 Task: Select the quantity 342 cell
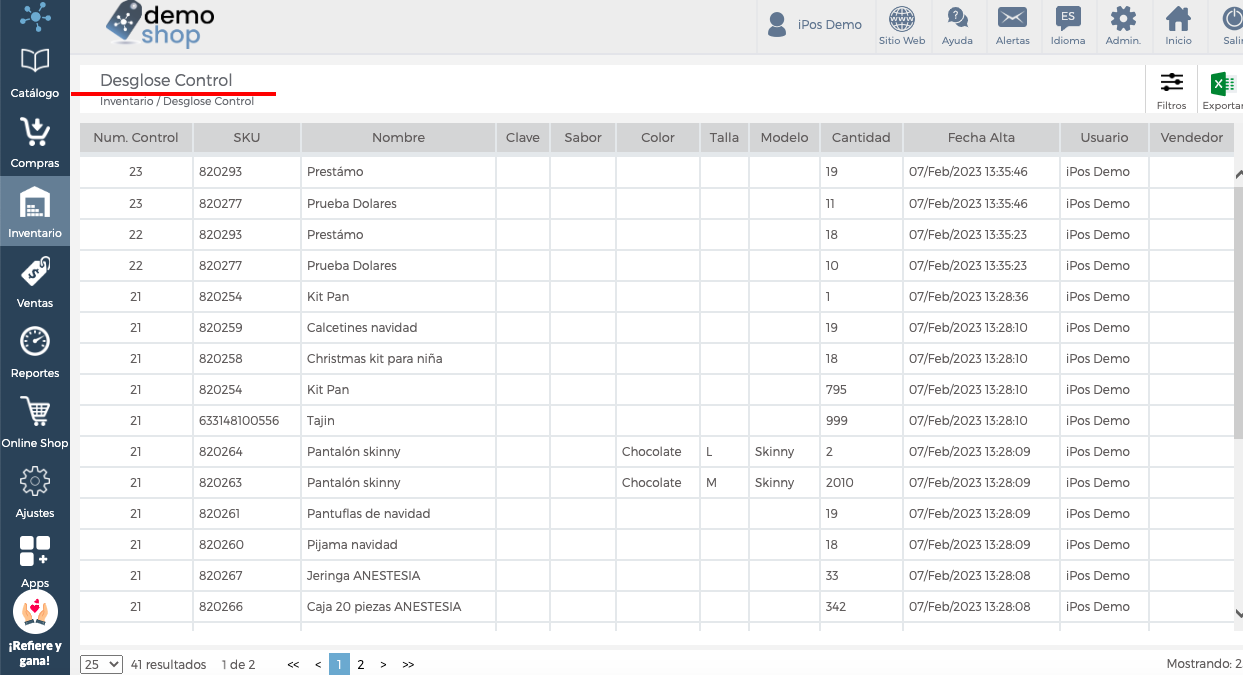click(861, 607)
